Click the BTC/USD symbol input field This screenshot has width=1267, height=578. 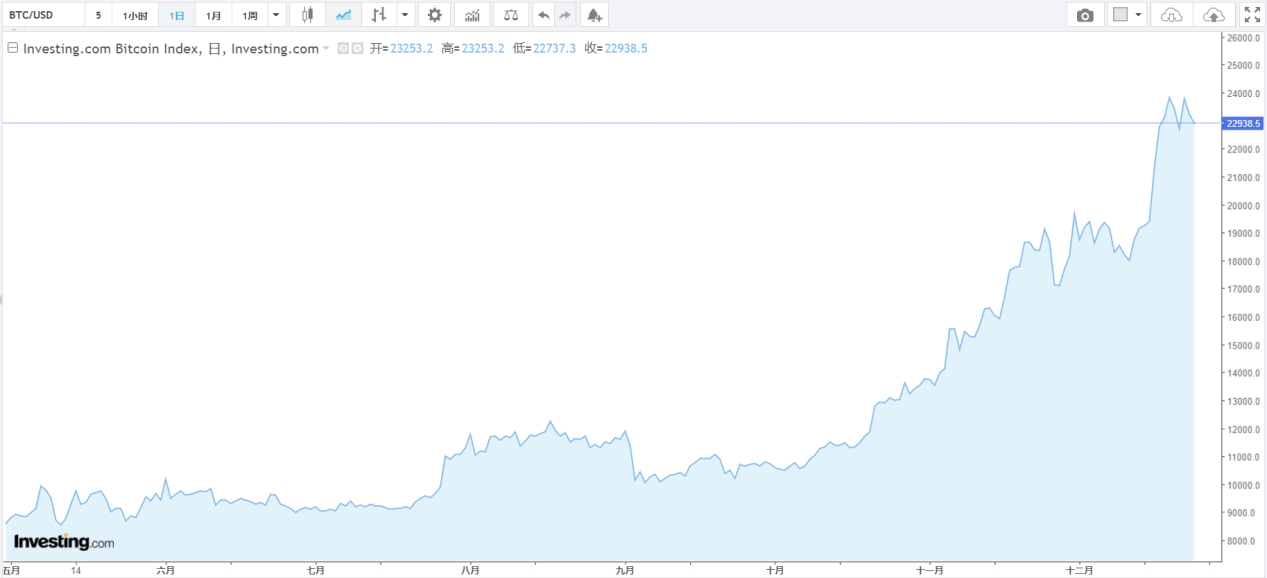[x=40, y=15]
